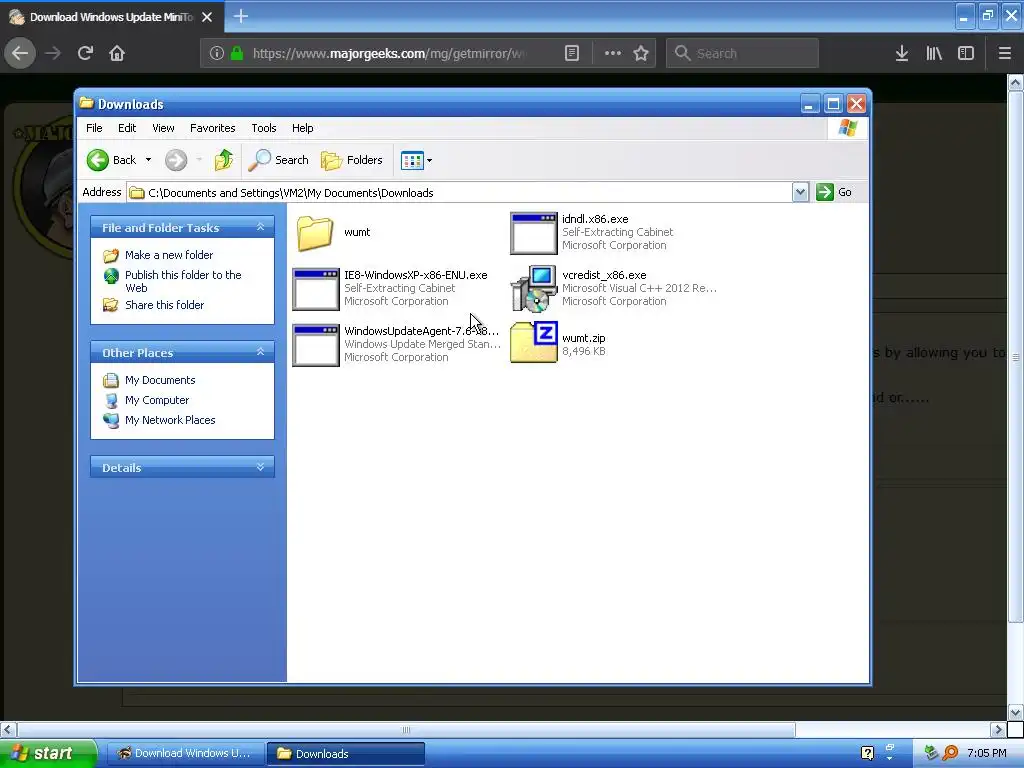This screenshot has width=1024, height=768.
Task: Click the Share this folder icon
Action: 111,305
